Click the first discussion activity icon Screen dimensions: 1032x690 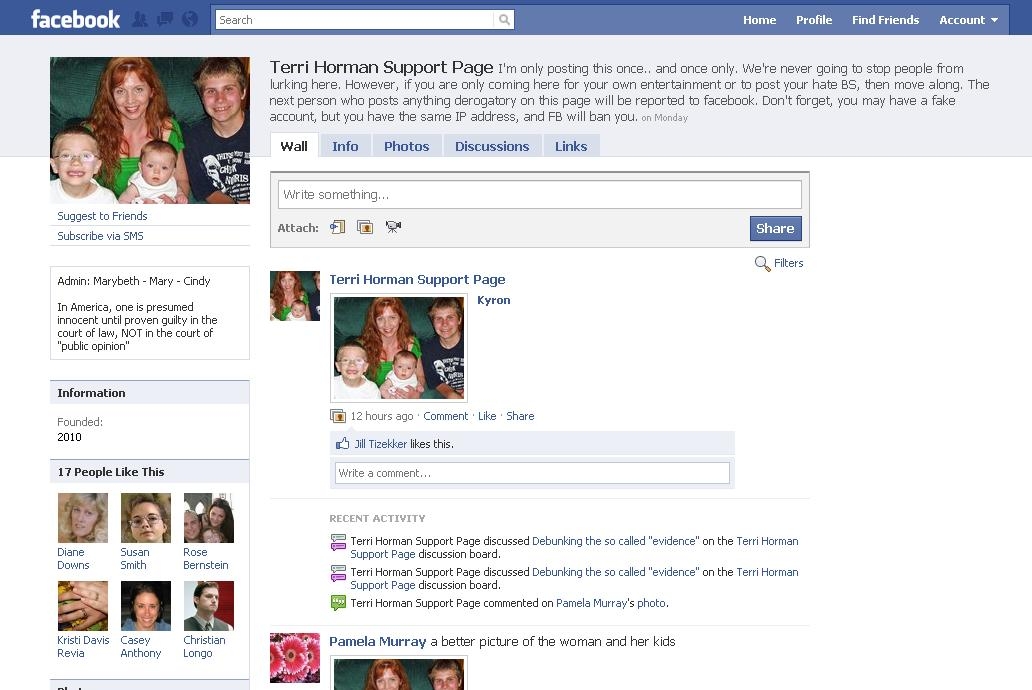coord(338,542)
